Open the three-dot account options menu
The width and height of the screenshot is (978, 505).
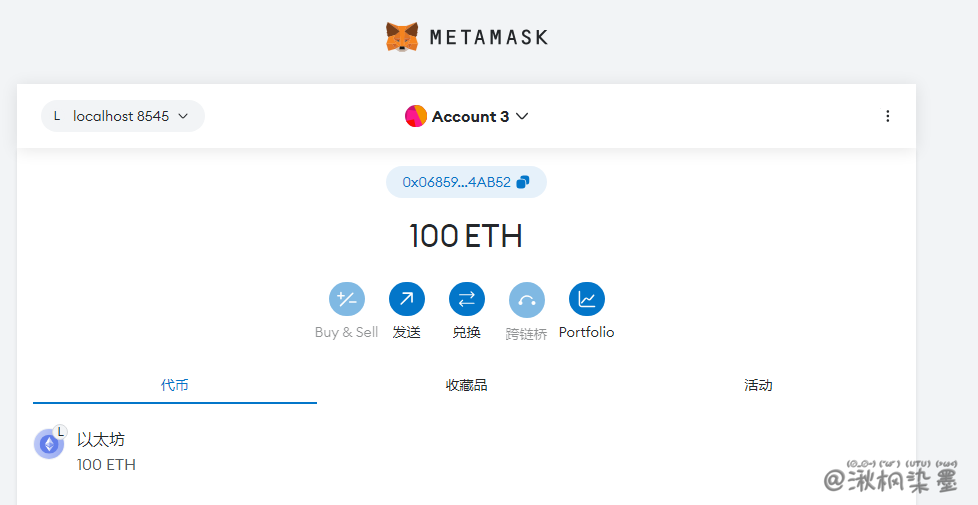pyautogui.click(x=887, y=116)
